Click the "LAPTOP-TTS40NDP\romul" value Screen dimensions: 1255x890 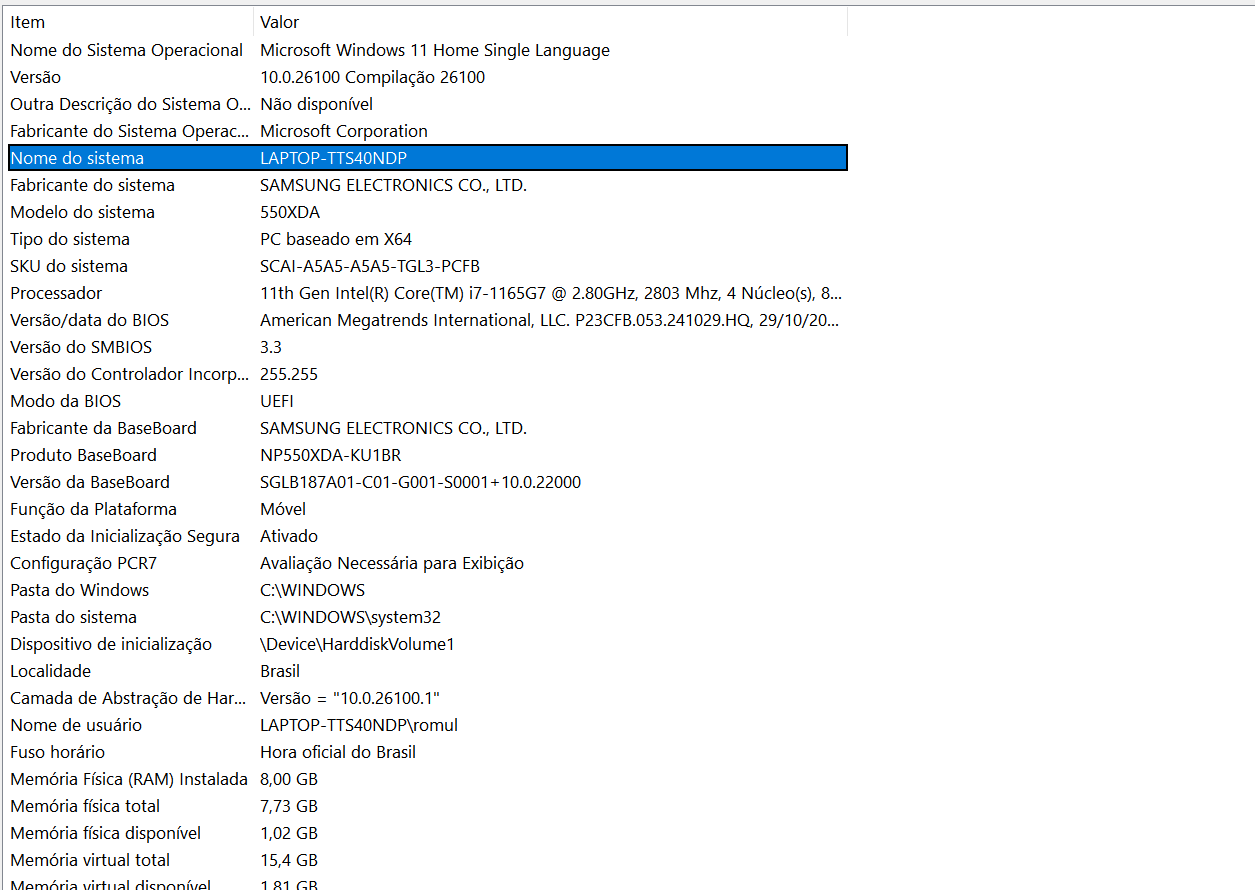[x=359, y=725]
